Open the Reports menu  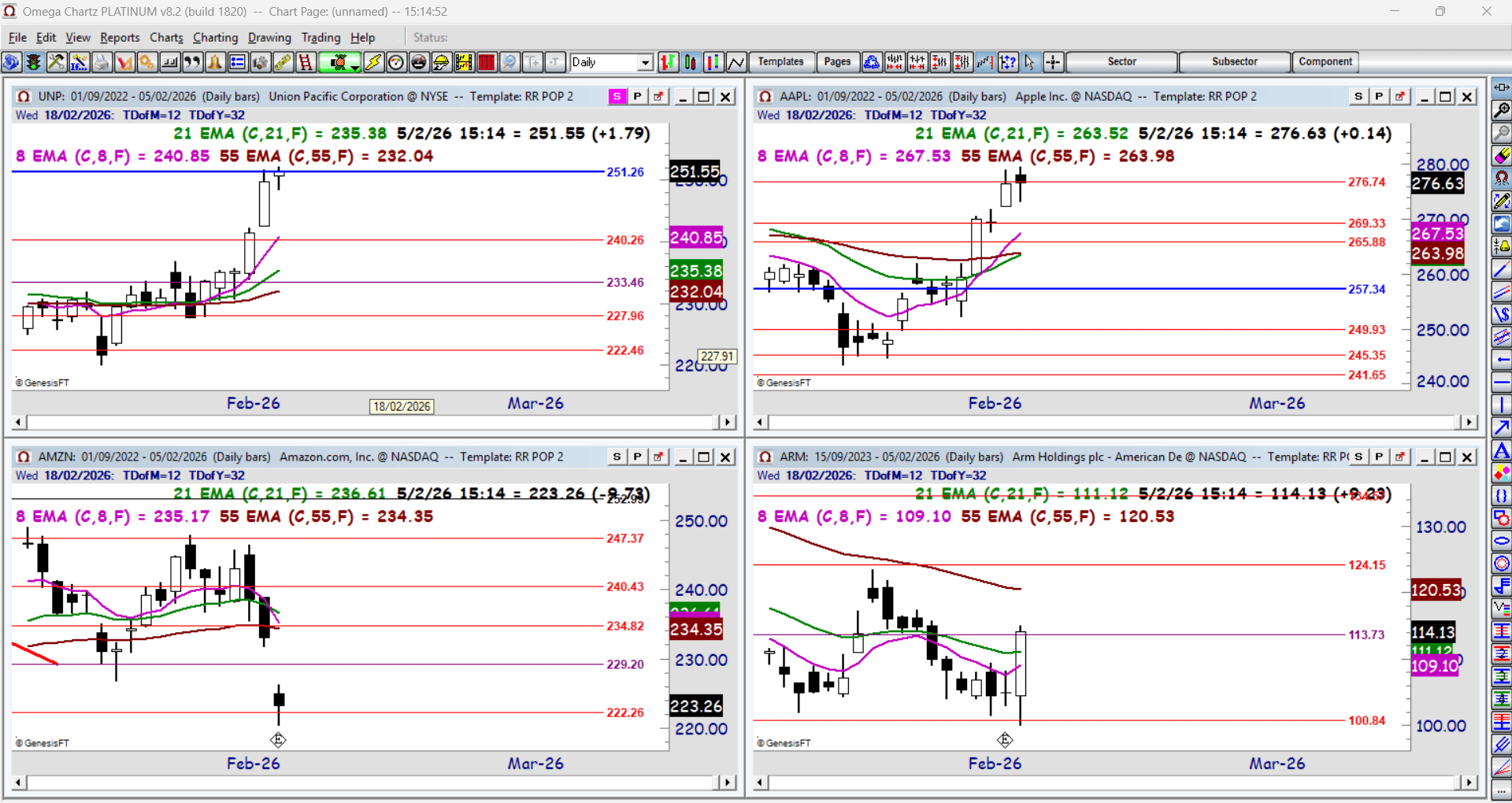tap(120, 38)
